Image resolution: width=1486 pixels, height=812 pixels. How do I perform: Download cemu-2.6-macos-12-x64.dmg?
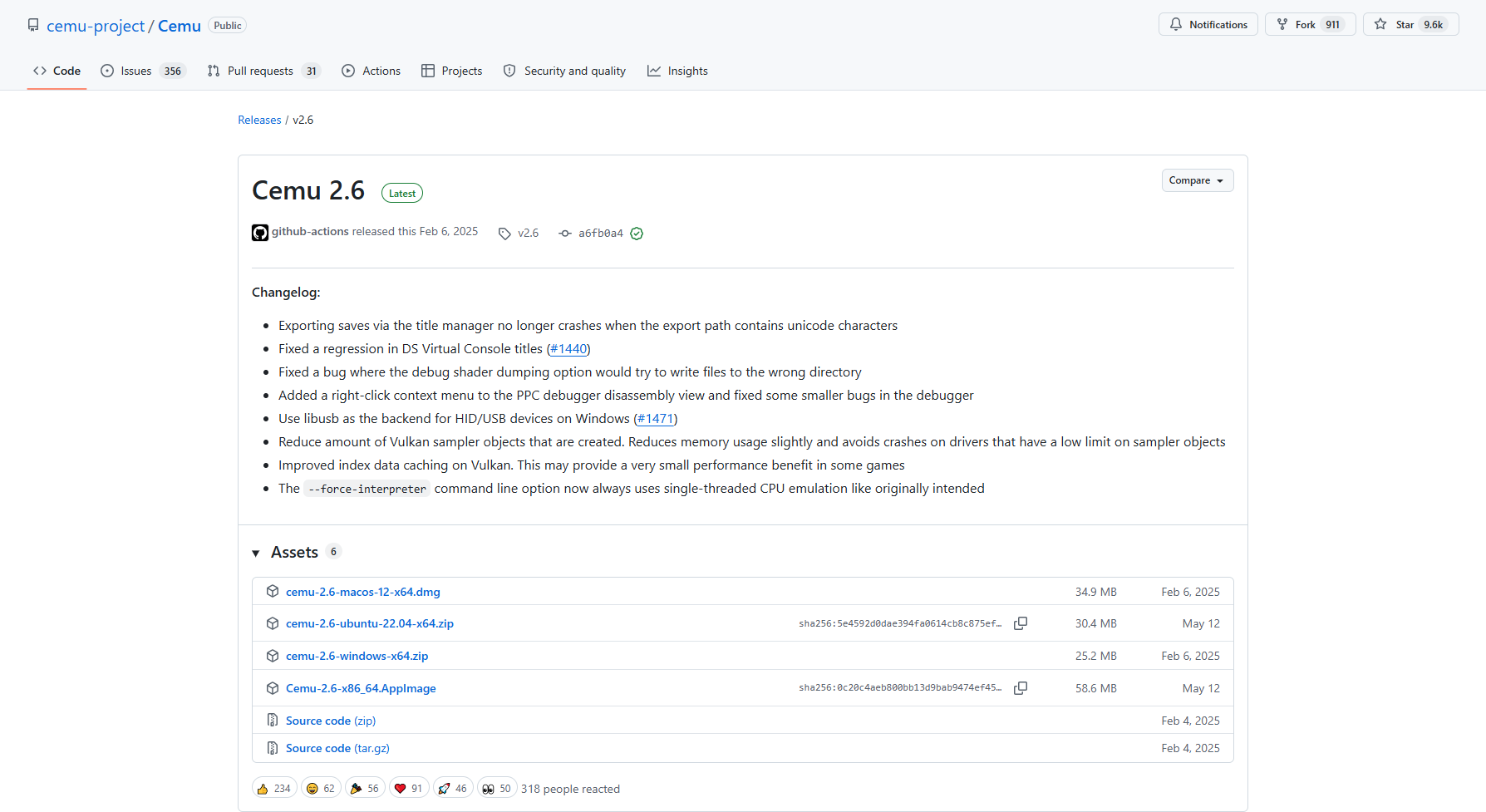363,592
